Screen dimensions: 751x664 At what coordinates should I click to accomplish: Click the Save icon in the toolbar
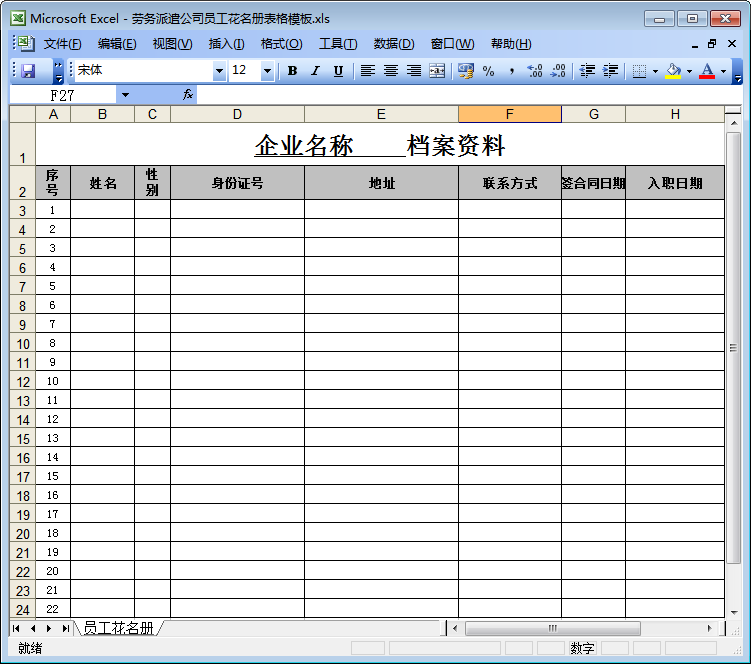pos(28,71)
